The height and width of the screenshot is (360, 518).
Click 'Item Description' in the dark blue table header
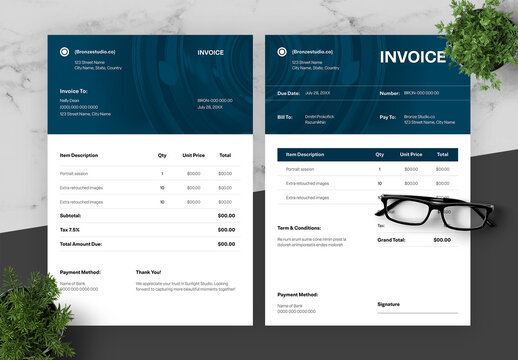coord(305,155)
